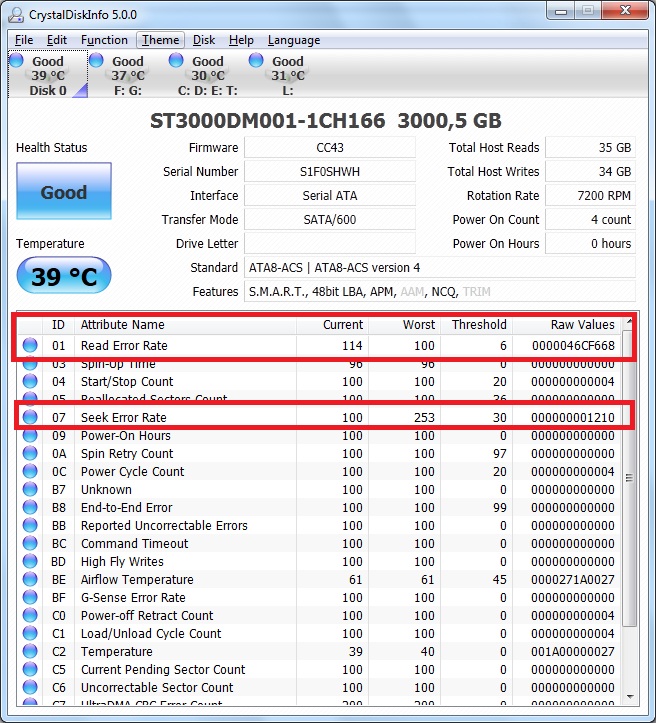Click status icon of Power-off Retract Count row
Screen dimensions: 656x723
click(30, 615)
